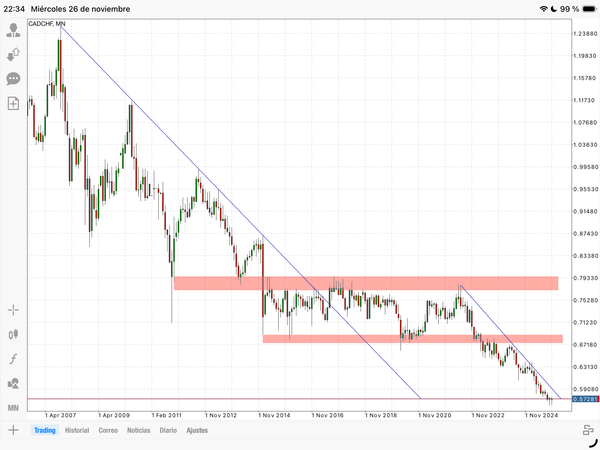Open the chart type candlestick icon
The height and width of the screenshot is (450, 600).
point(13,334)
